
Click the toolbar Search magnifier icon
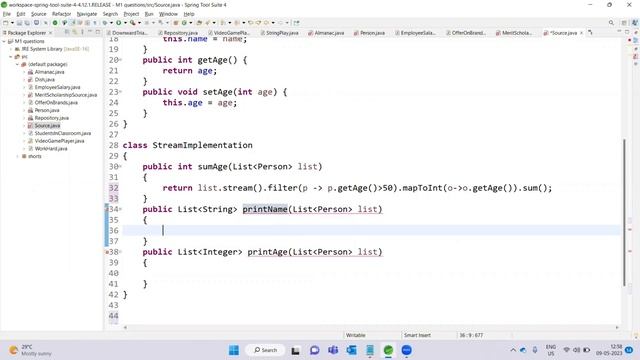pos(611,23)
